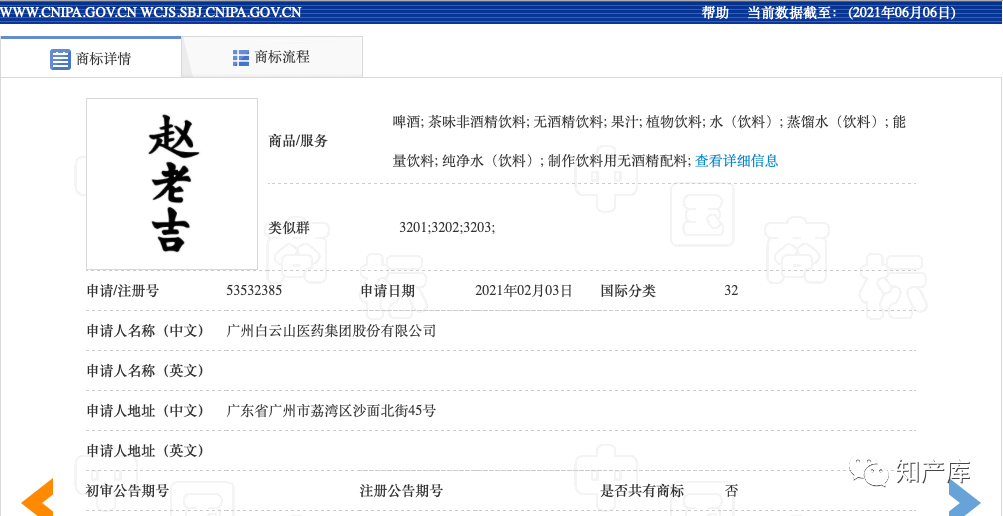Select applicant name 广州白云山医药集团股份有限公司
Screen dimensions: 1003x516
click(x=331, y=331)
